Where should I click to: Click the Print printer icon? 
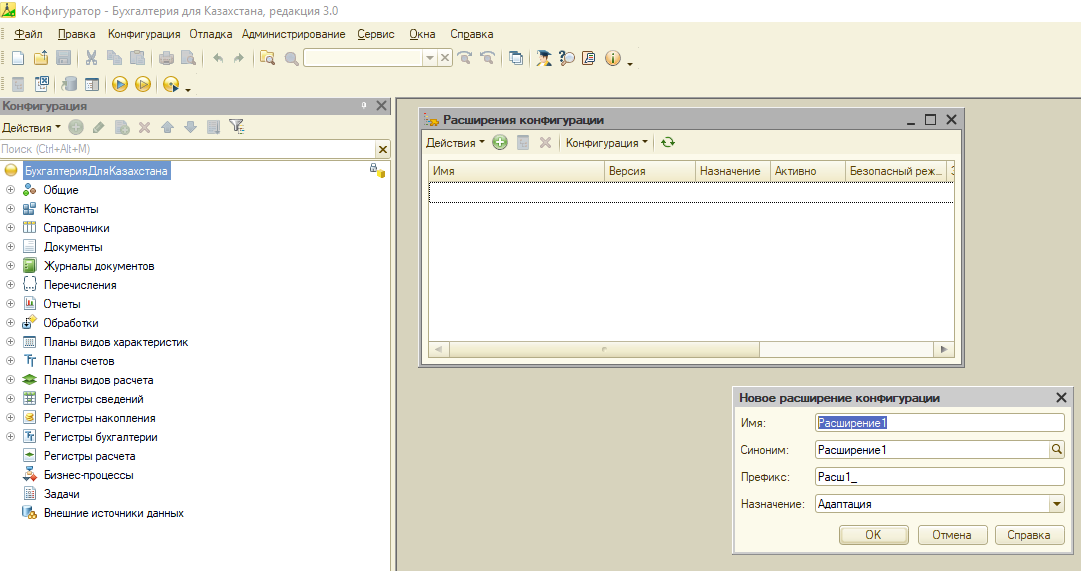point(166,59)
